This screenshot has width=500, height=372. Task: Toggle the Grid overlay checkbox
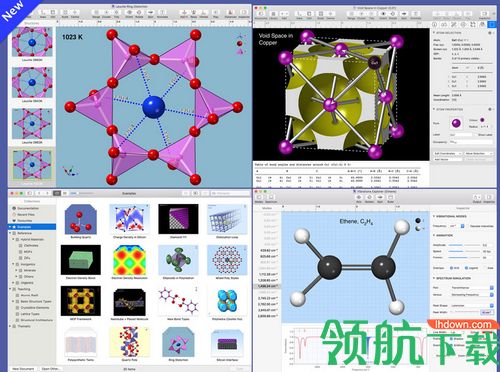452,268
